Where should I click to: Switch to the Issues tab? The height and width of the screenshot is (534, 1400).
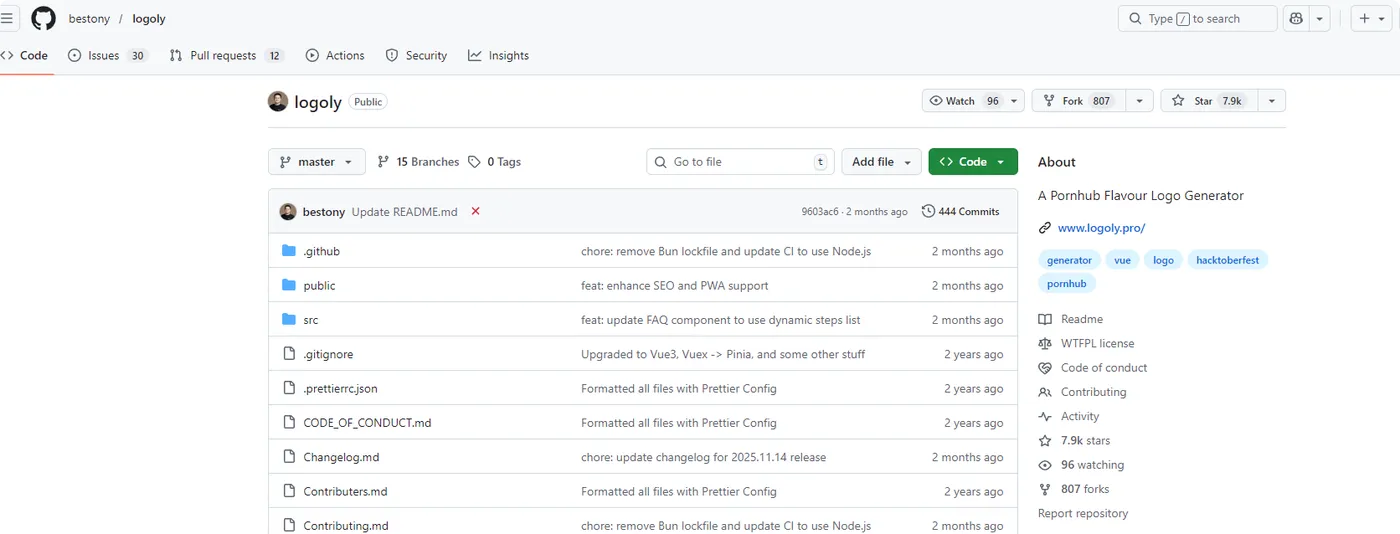103,55
